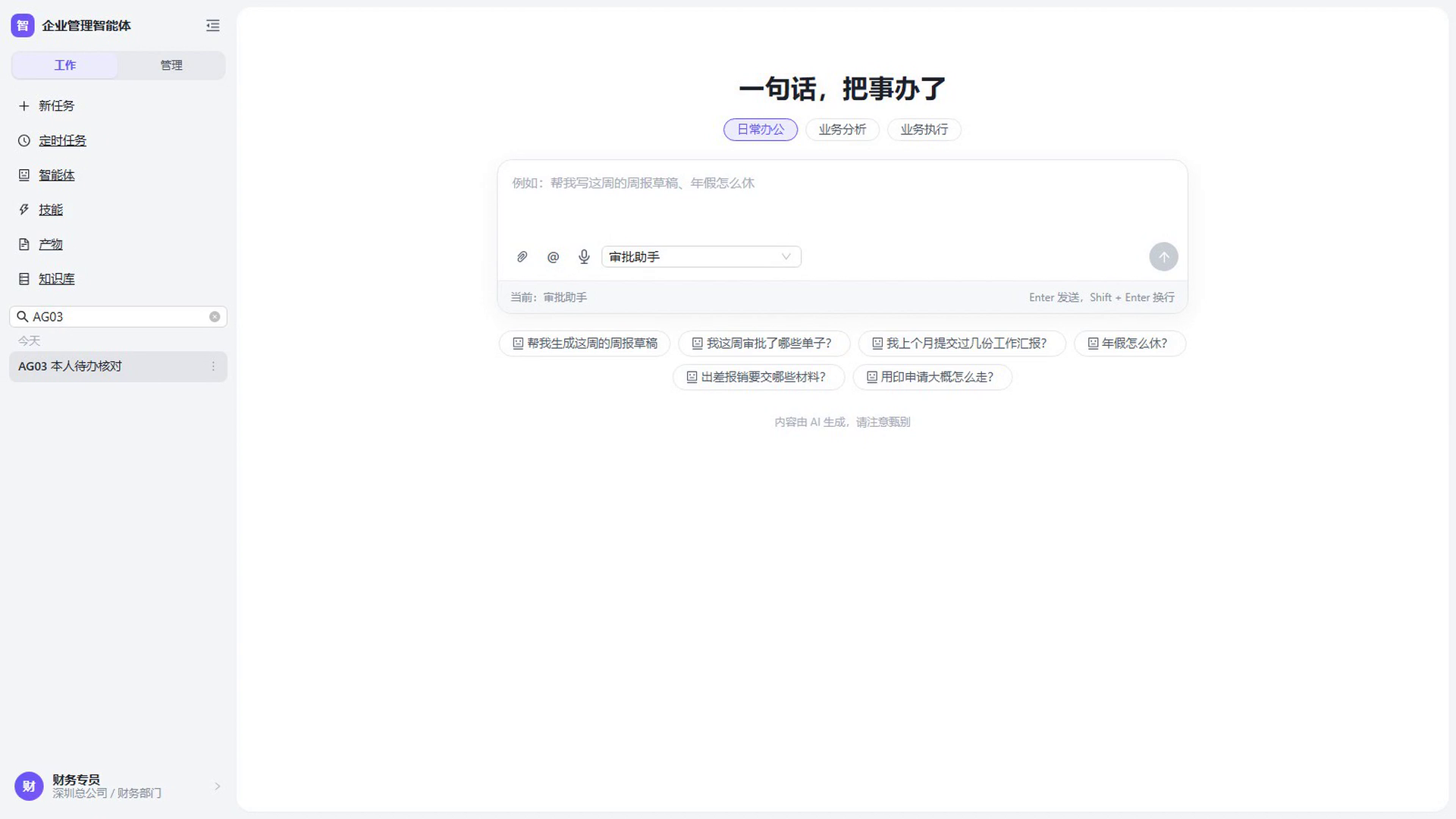This screenshot has width=1456, height=819.
Task: Open 新任务 in the sidebar
Action: (x=57, y=106)
